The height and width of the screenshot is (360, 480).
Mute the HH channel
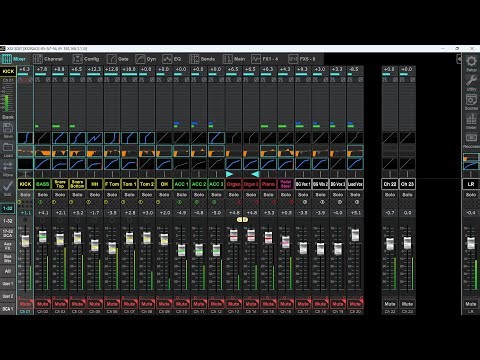tap(95, 304)
